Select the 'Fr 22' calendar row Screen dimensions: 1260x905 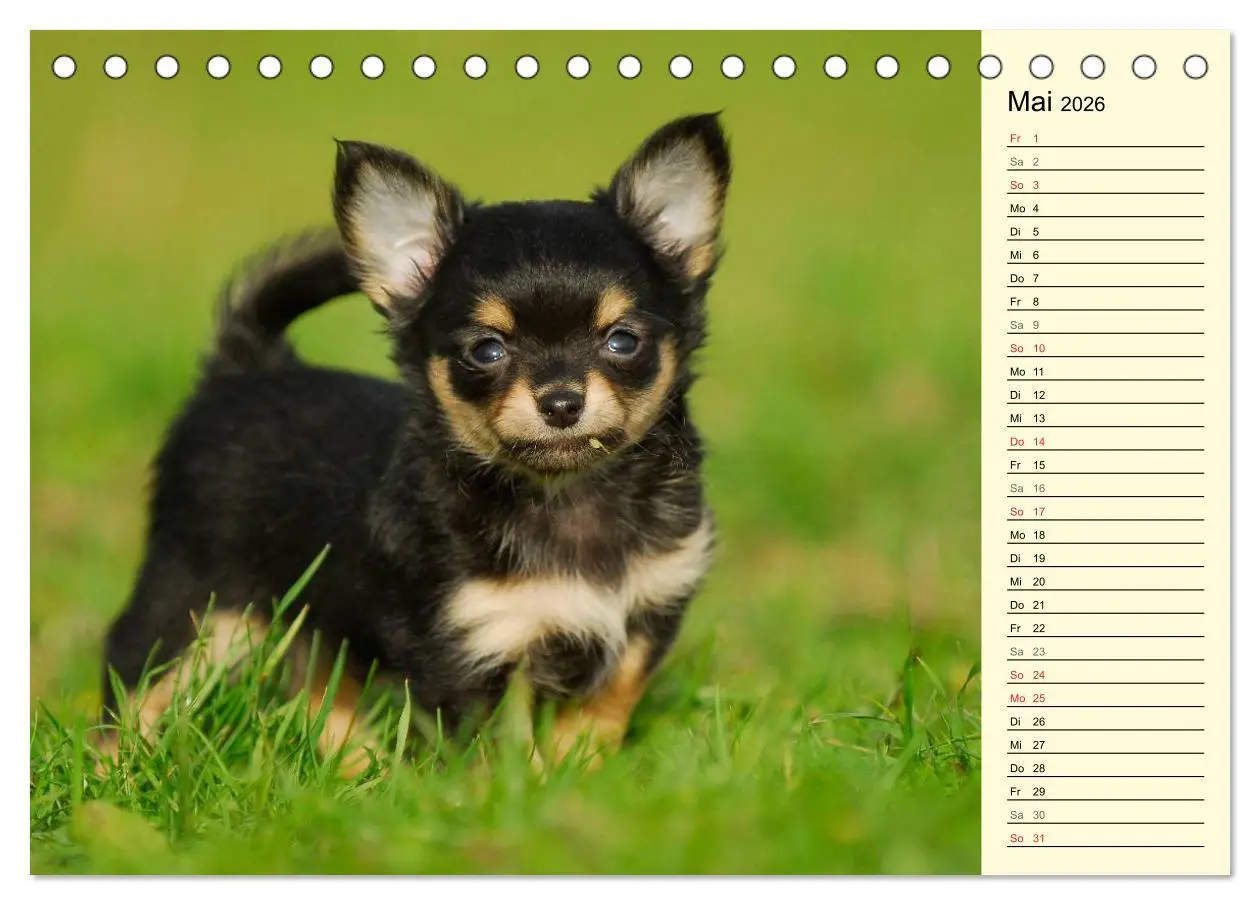(1105, 628)
